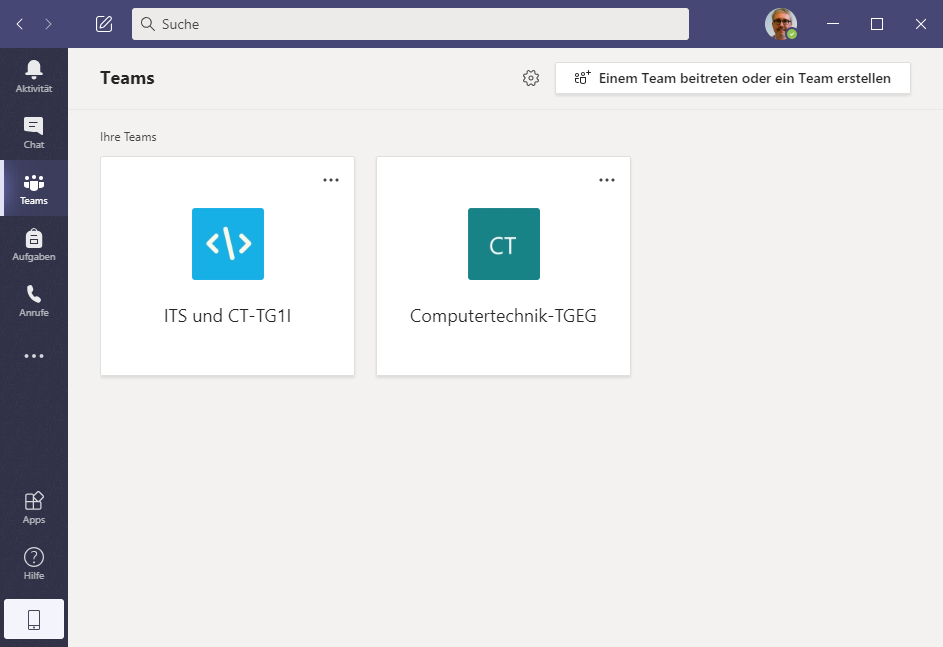Click the new chat compose icon
943x647 pixels.
[x=104, y=24]
